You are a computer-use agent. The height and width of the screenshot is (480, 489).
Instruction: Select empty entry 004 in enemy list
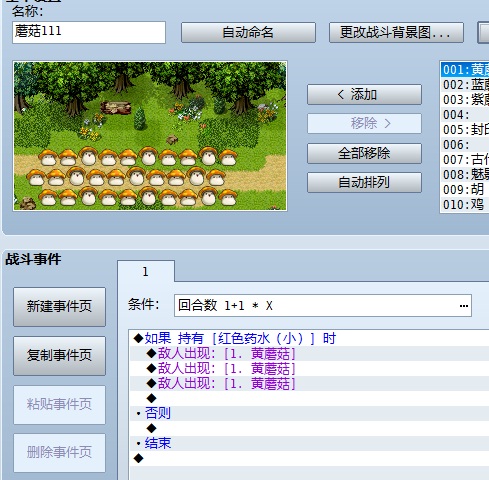[x=465, y=115]
